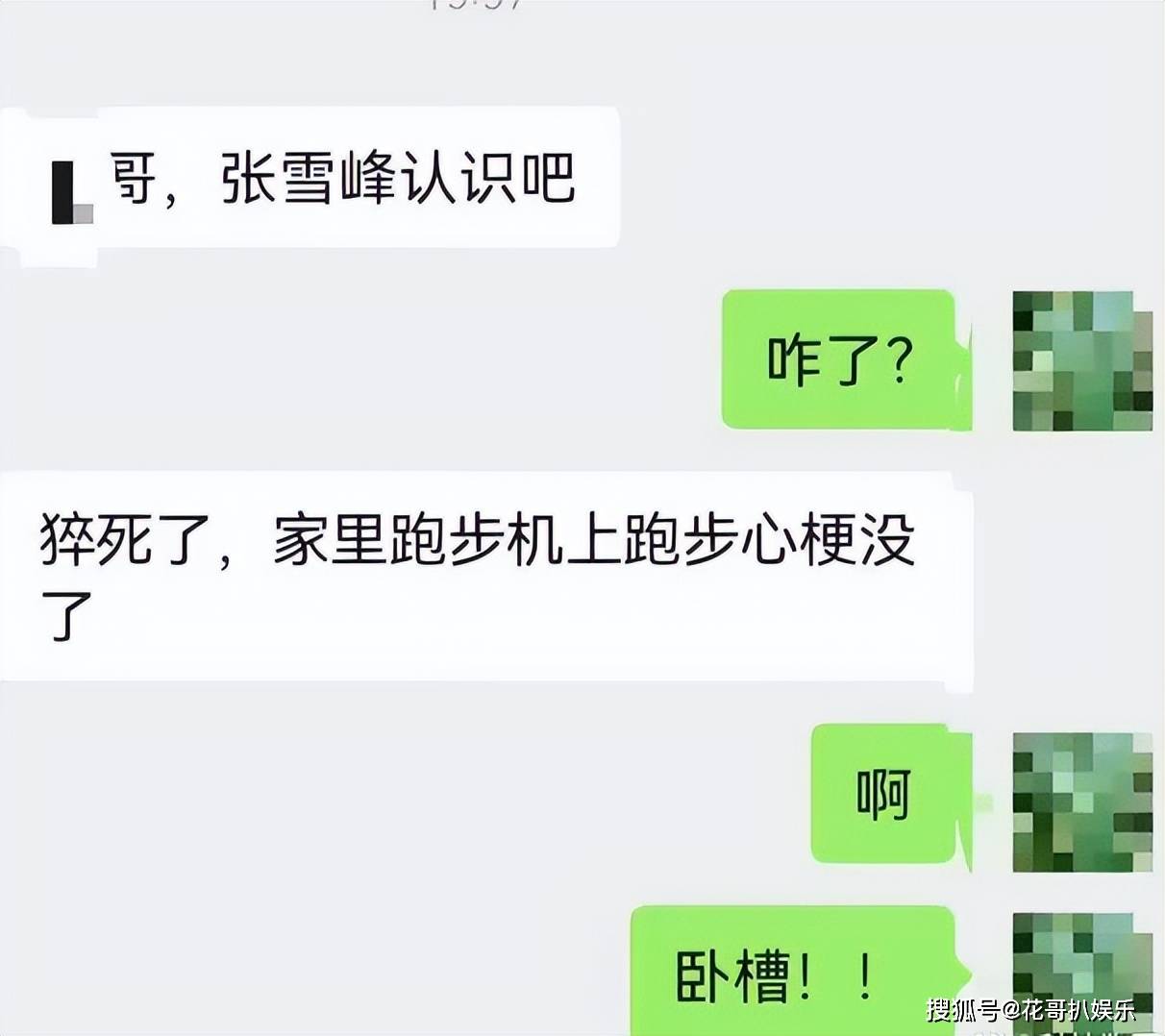Click the @花哥扒娱乐 account name in watermark

[1068, 1009]
